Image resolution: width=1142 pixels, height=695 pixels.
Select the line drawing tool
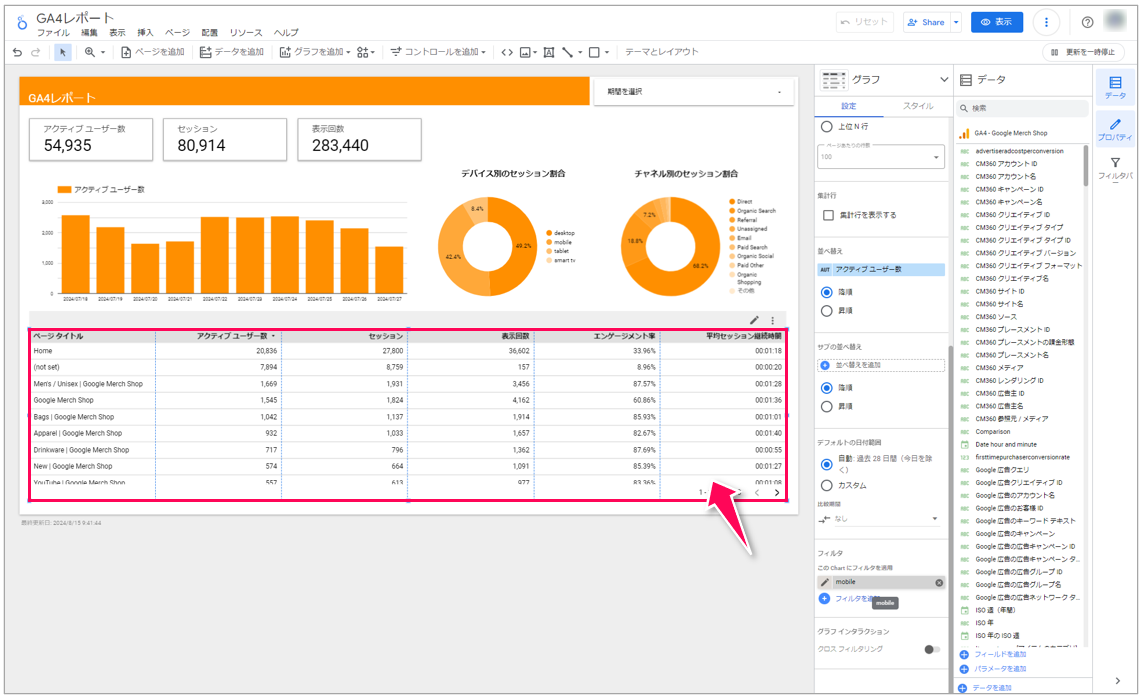coord(567,52)
